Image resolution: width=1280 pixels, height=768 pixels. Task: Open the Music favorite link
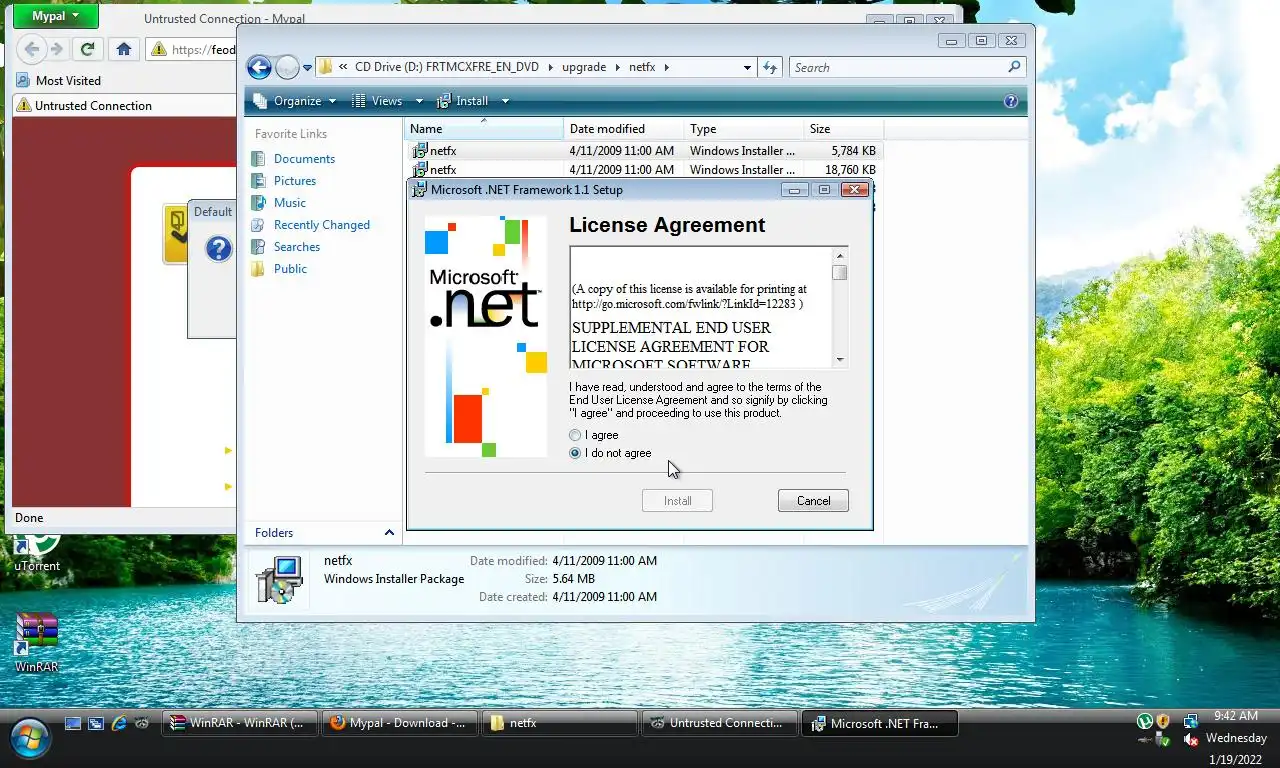click(290, 203)
